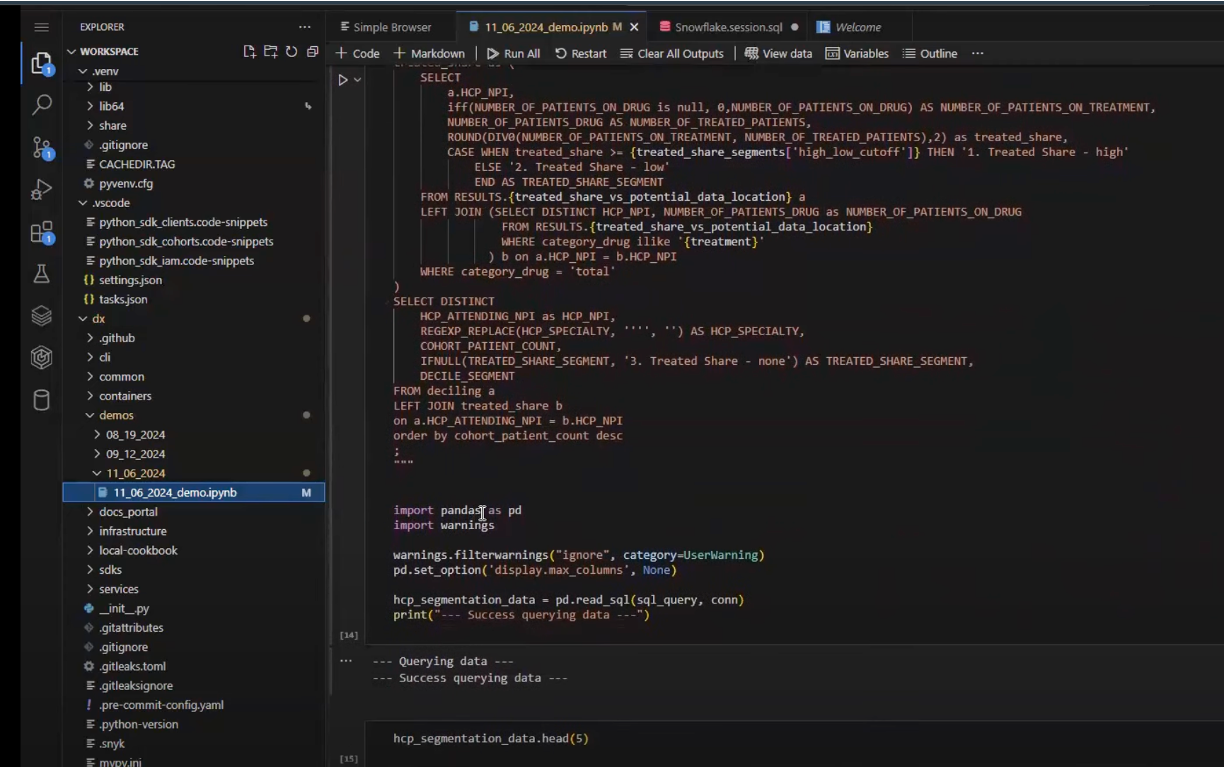Click the hcp_segmentation_data.head(5) cell input

794,739
